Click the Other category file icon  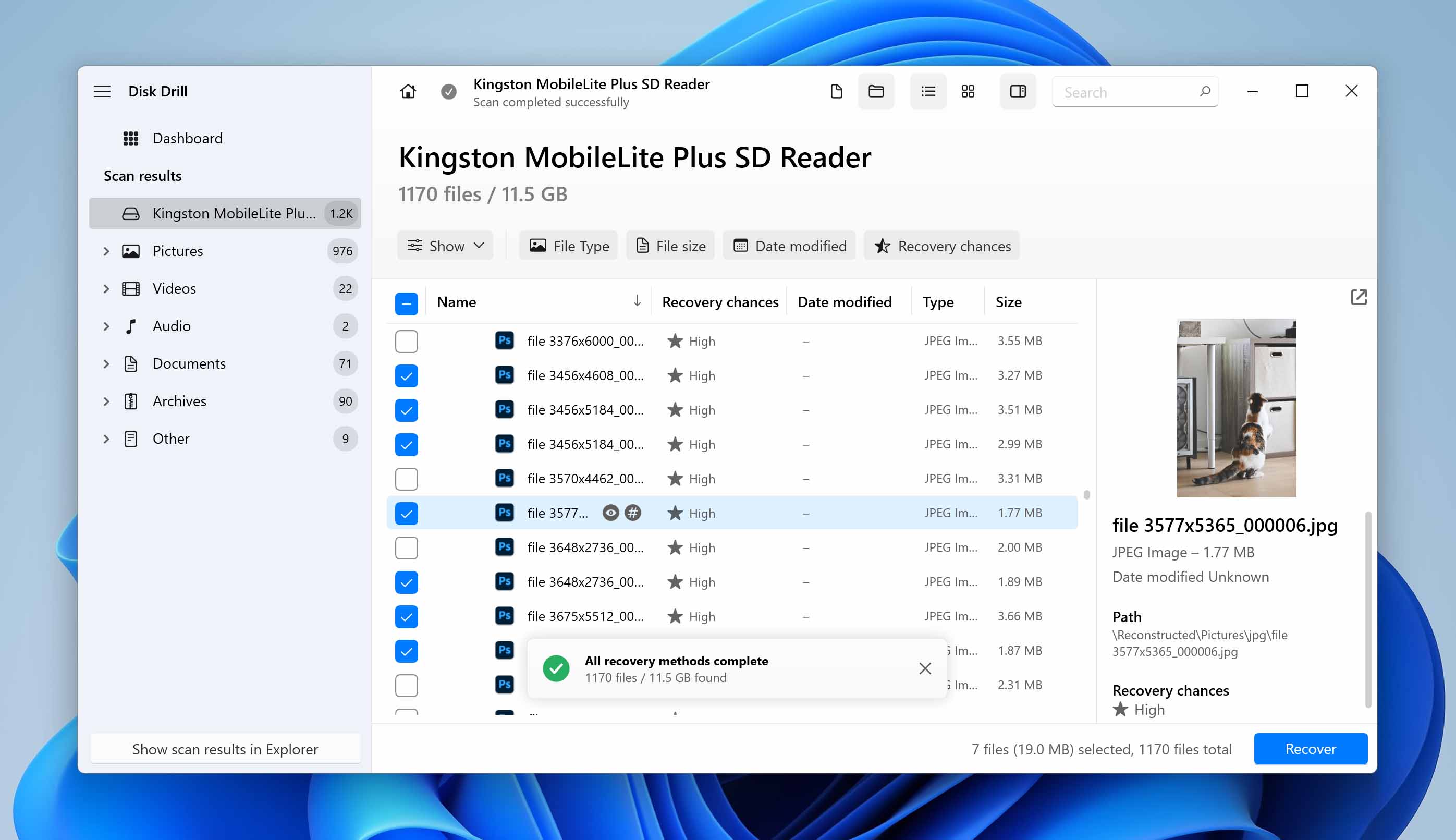pyautogui.click(x=131, y=439)
